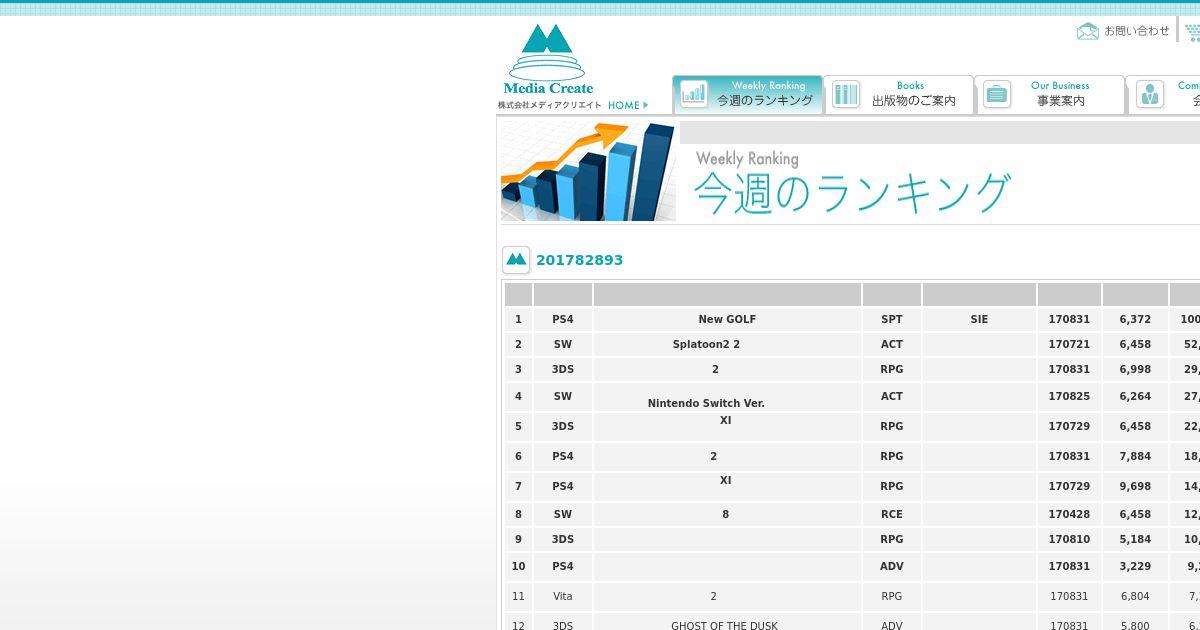Click the 7,884 price cell
Screen dimensions: 1200x630
pos(1135,456)
